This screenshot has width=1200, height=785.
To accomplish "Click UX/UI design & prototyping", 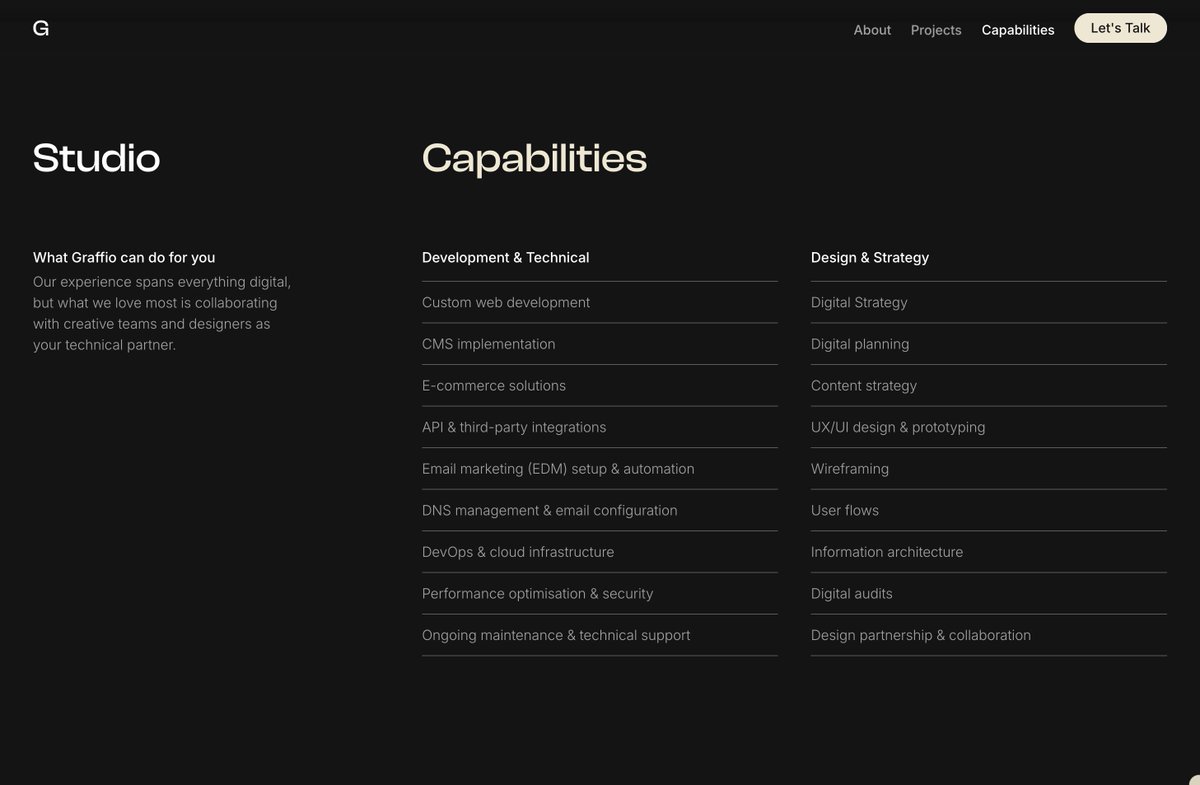I will [x=898, y=426].
